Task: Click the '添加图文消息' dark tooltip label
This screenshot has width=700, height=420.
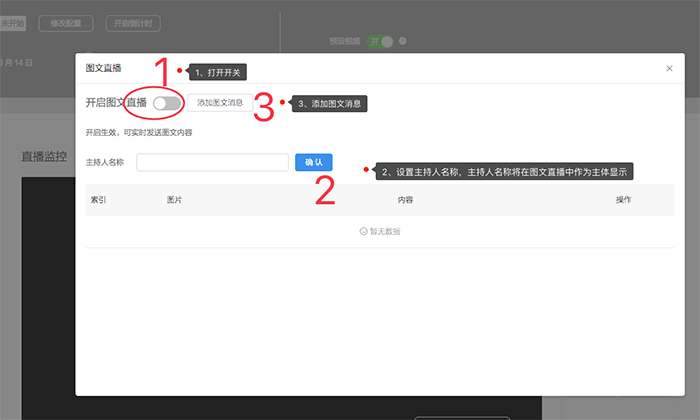Action: pos(331,104)
